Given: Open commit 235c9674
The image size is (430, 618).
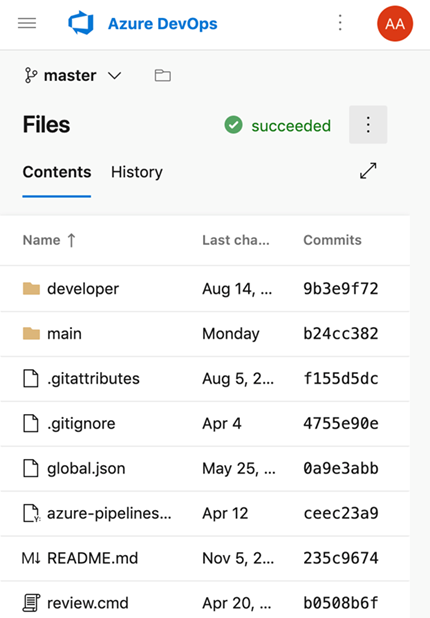Looking at the screenshot, I should point(341,558).
